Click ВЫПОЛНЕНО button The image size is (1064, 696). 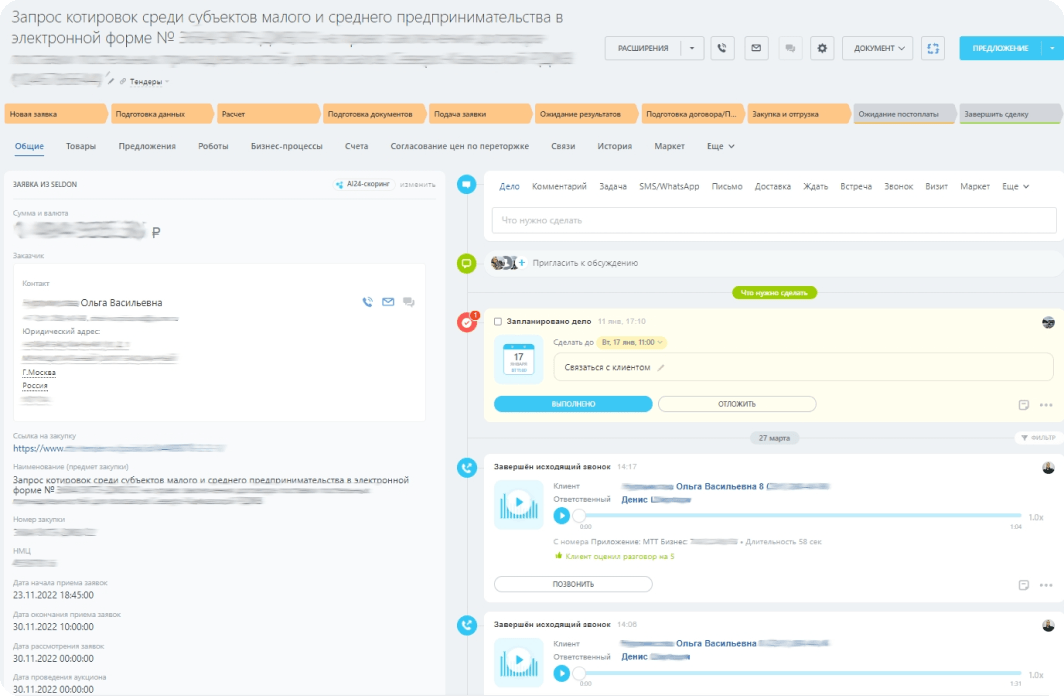[x=573, y=404]
